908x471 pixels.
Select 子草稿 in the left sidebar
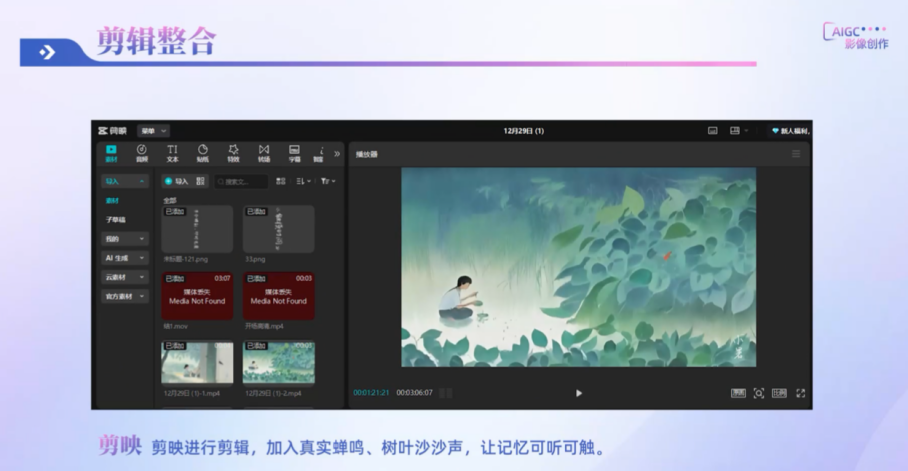tap(115, 220)
